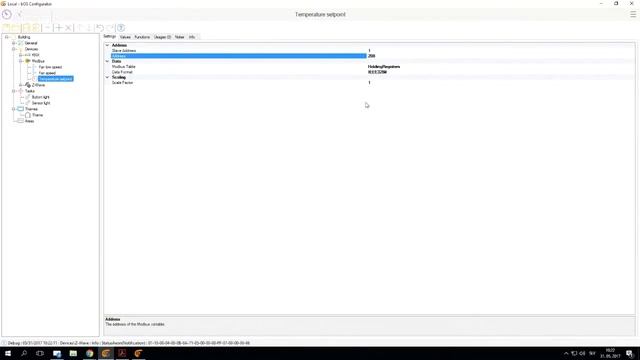Image resolution: width=640 pixels, height=360 pixels.
Task: Click the add (plus) toolbar icon
Action: pyautogui.click(x=58, y=28)
